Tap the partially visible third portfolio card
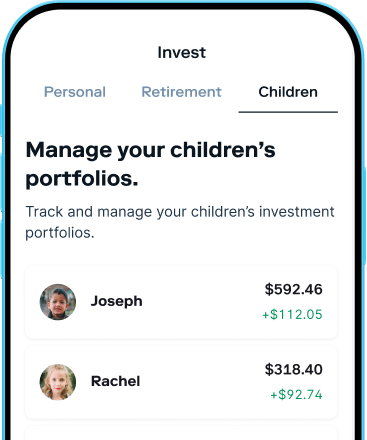 (181, 433)
